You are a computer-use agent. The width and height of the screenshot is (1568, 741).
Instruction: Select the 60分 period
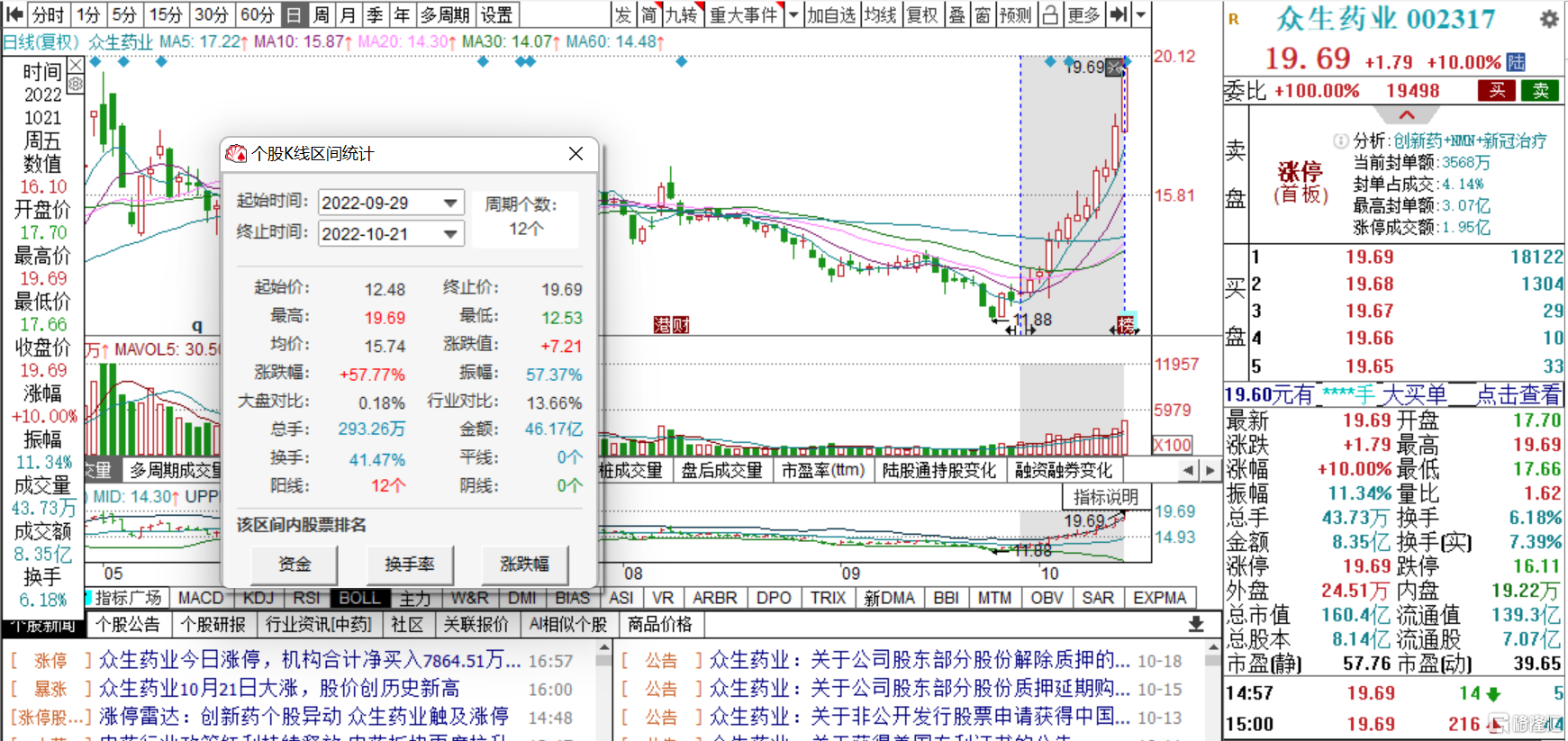pos(258,14)
